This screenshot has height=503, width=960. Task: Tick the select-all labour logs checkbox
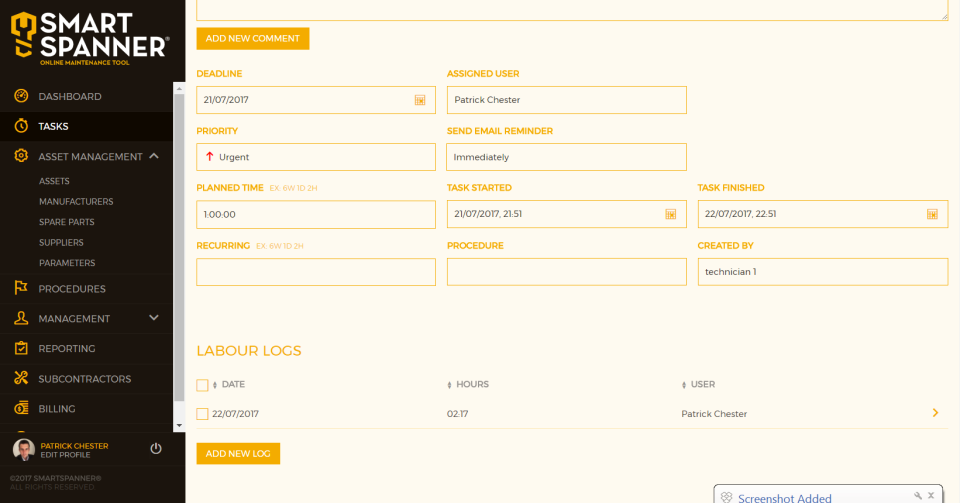pyautogui.click(x=203, y=385)
